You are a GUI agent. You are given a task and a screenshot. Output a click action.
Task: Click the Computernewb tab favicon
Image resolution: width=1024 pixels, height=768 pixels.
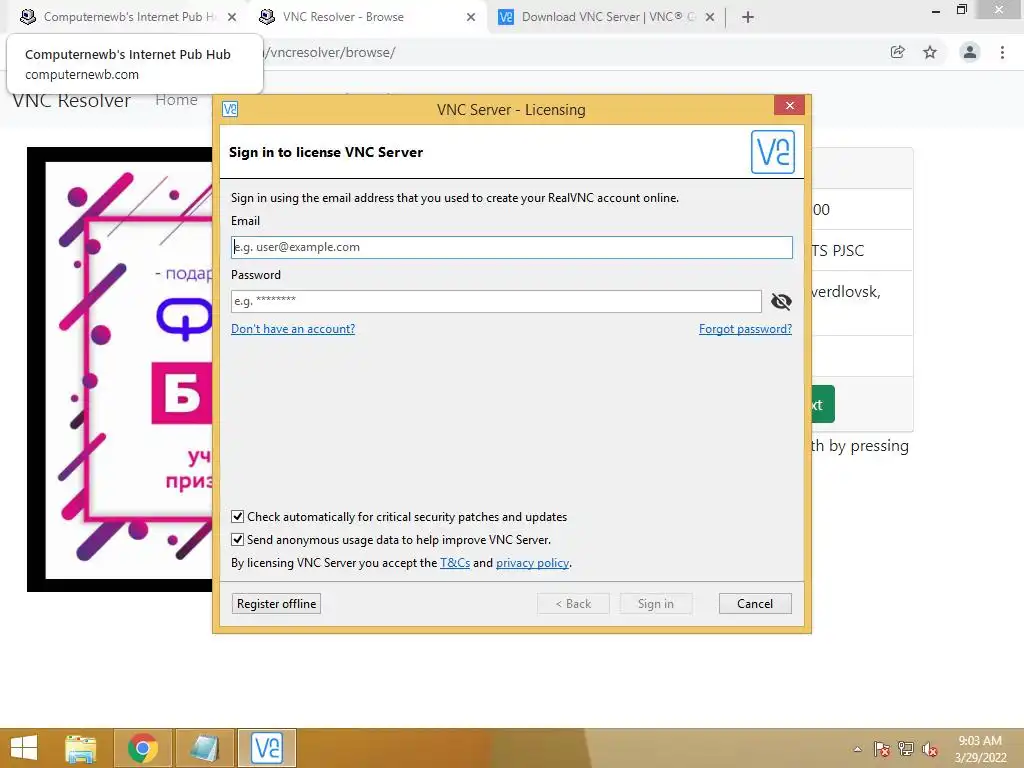(x=27, y=17)
